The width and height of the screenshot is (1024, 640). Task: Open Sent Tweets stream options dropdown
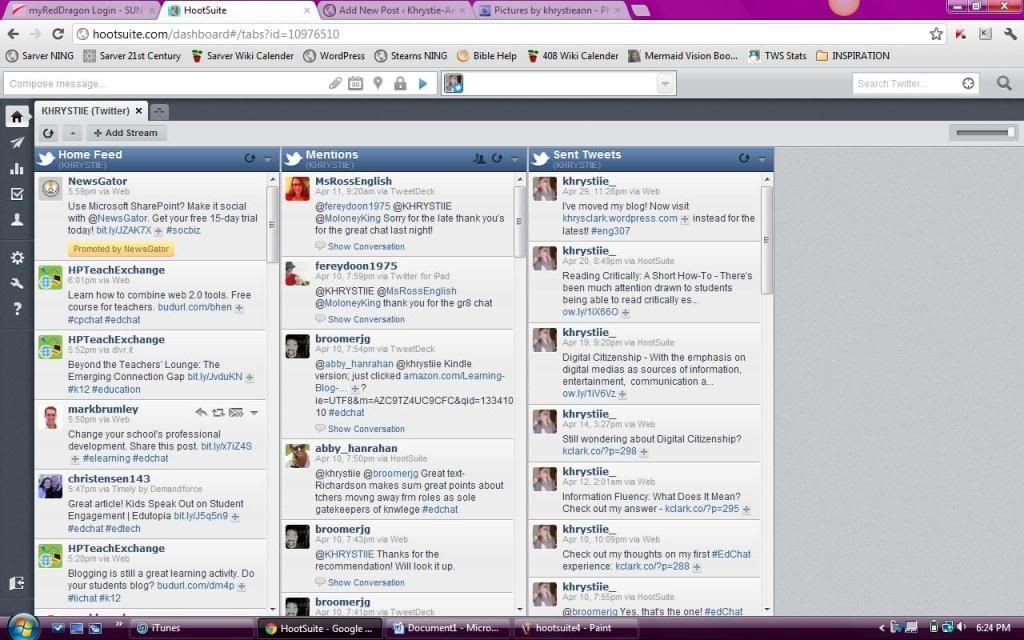click(x=761, y=159)
